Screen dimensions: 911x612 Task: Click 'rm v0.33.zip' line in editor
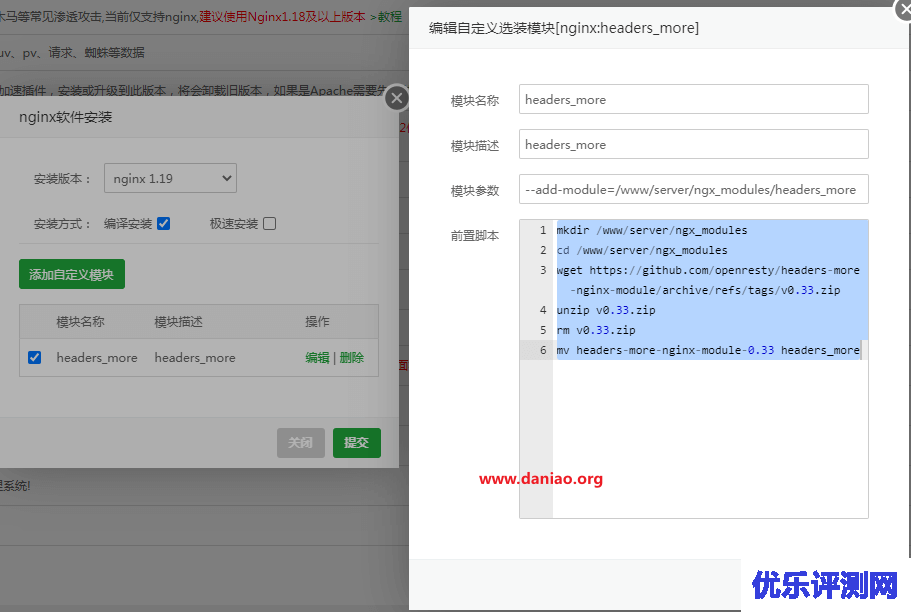click(x=596, y=330)
